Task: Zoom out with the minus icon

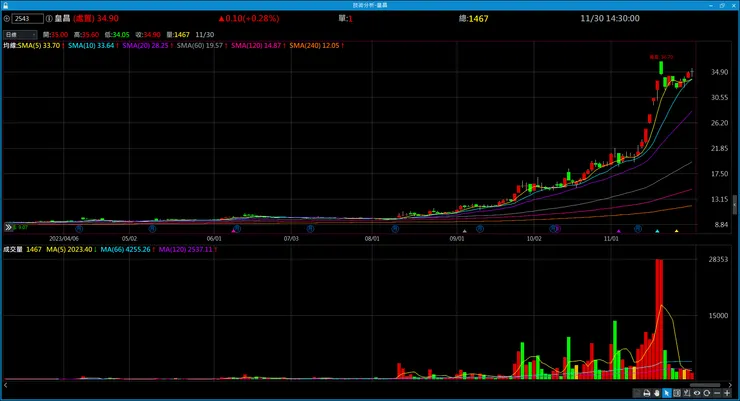Action: coord(717,393)
